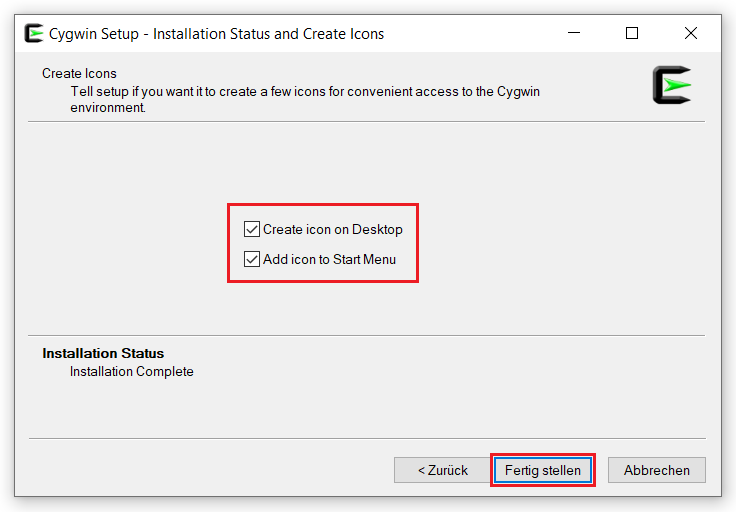Viewport: 736px width, 512px height.
Task: Click the bold "Installation Status" heading
Action: pos(103,353)
